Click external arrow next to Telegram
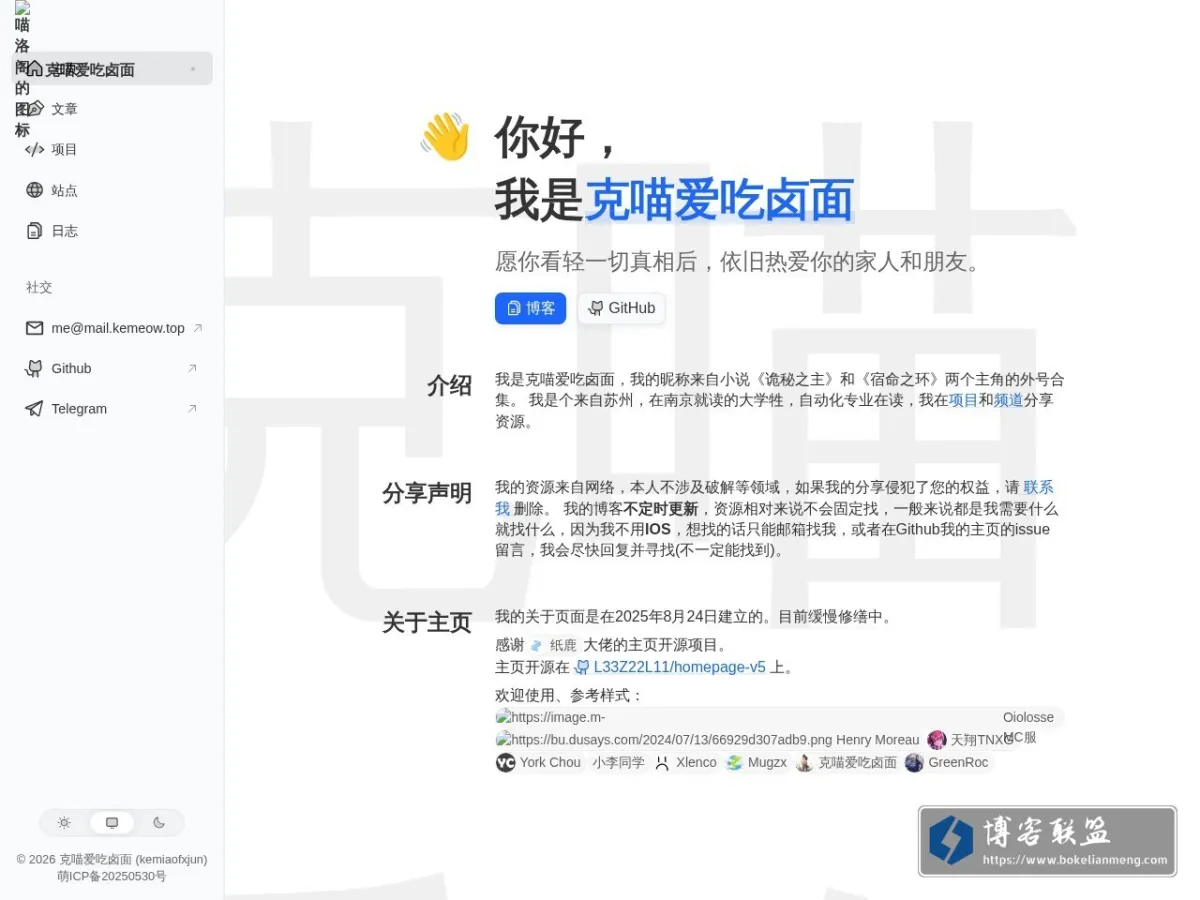 (x=193, y=409)
